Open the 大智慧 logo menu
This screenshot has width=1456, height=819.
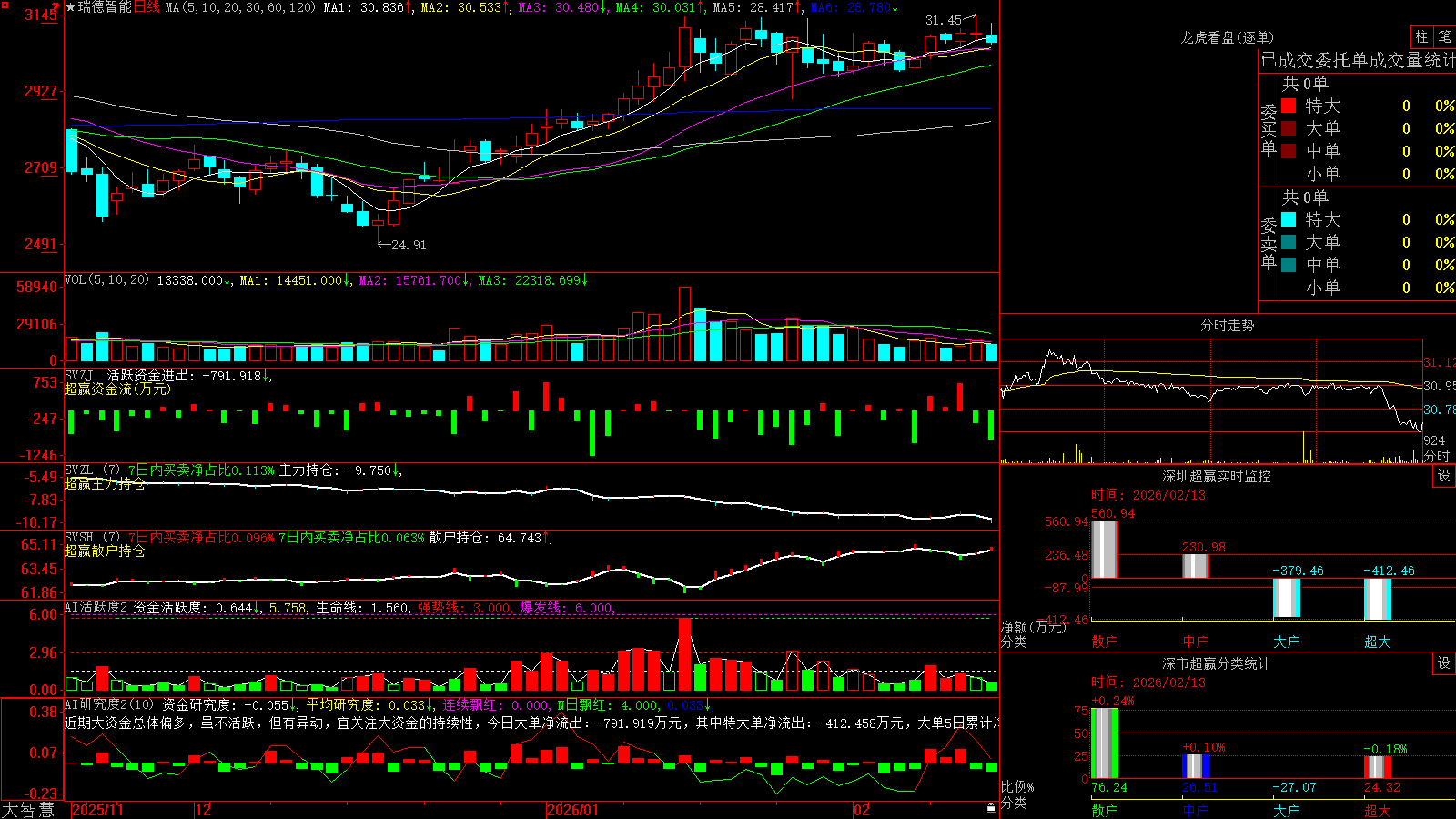(28, 810)
